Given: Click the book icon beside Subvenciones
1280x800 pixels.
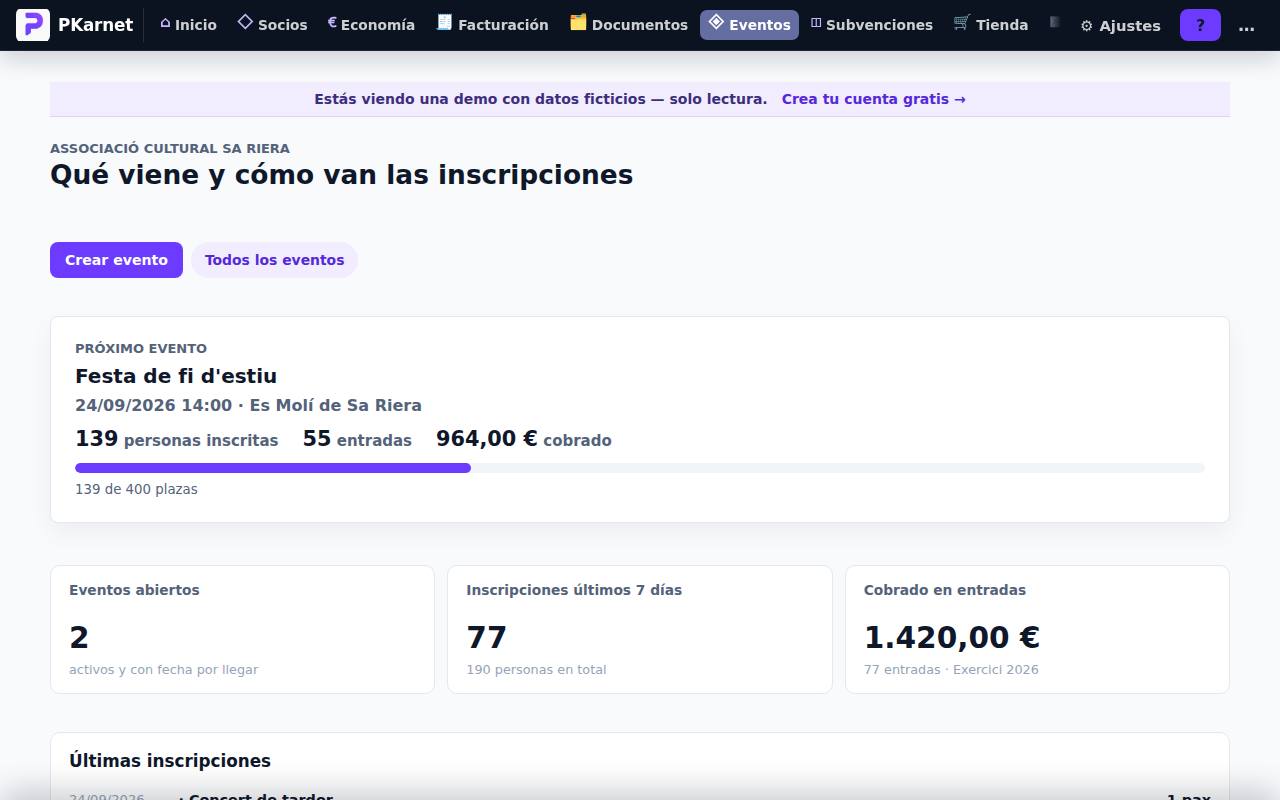Looking at the screenshot, I should coord(816,23).
